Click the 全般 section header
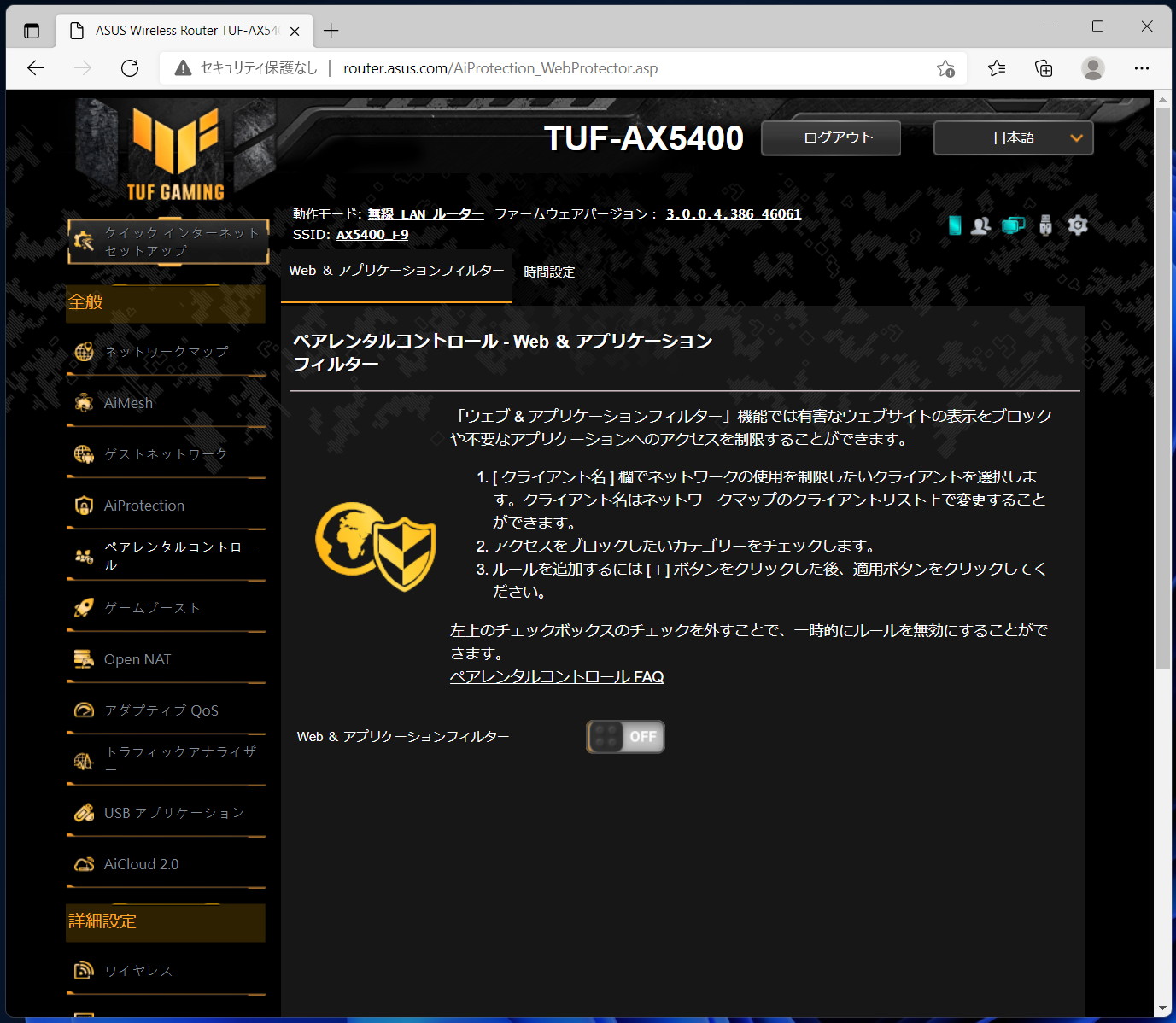This screenshot has width=1176, height=1023. (166, 302)
